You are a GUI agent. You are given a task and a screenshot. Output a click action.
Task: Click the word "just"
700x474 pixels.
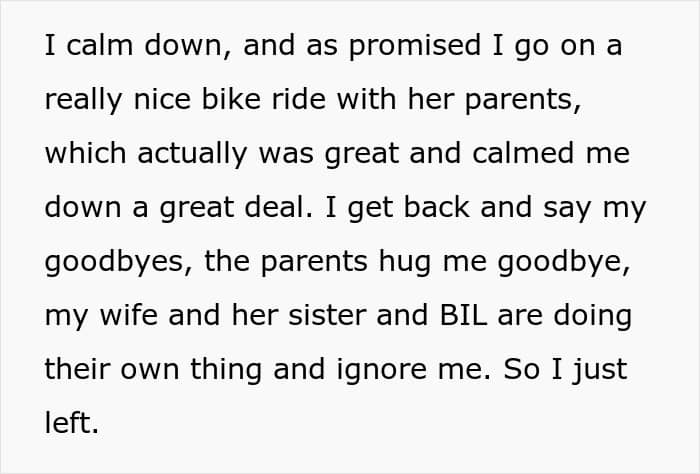pos(604,369)
